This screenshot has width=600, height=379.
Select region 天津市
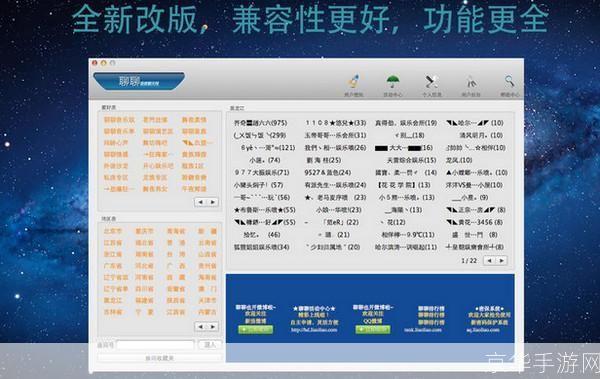[207, 300]
